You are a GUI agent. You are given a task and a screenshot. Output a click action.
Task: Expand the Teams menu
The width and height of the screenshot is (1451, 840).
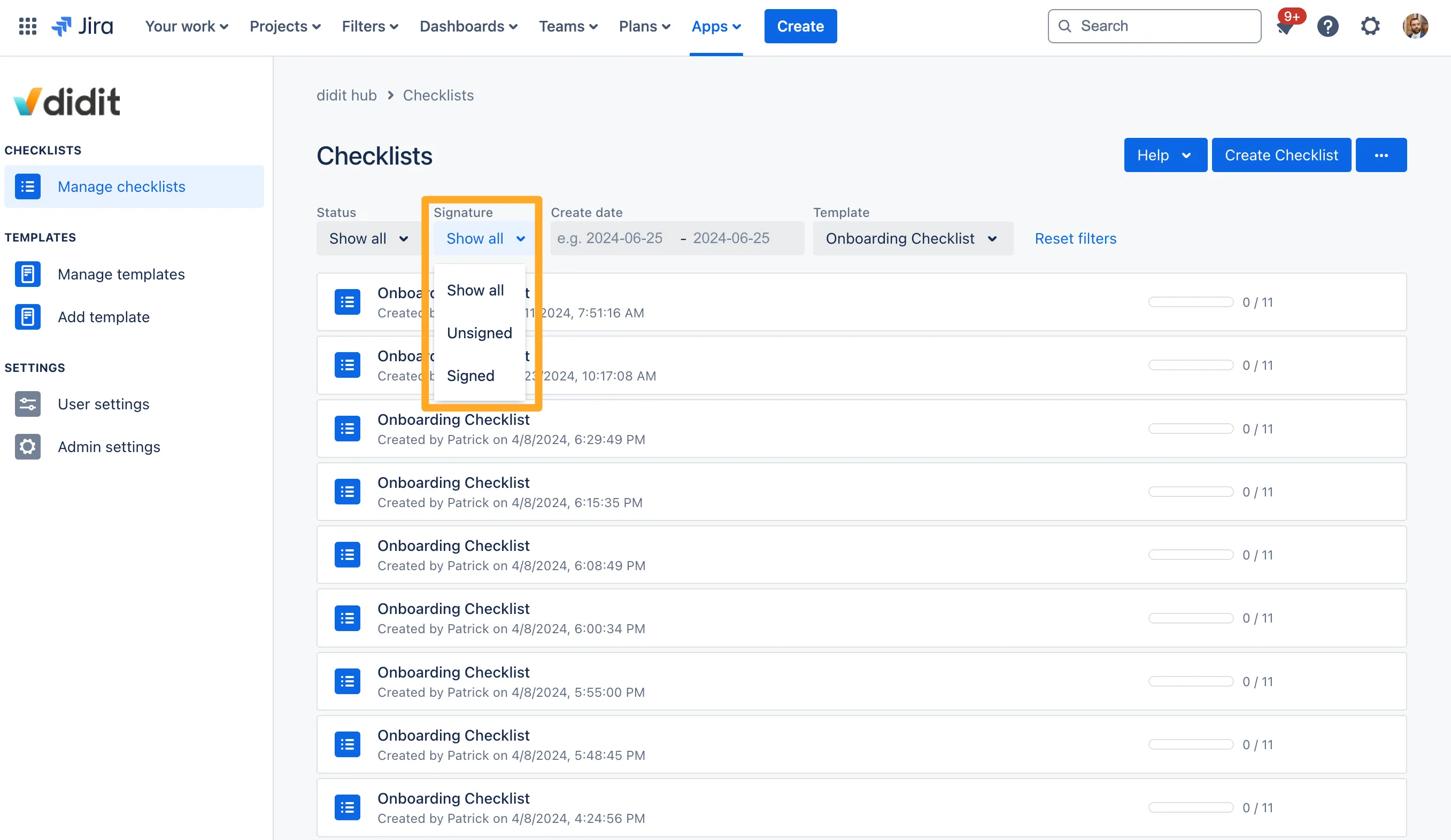click(568, 26)
